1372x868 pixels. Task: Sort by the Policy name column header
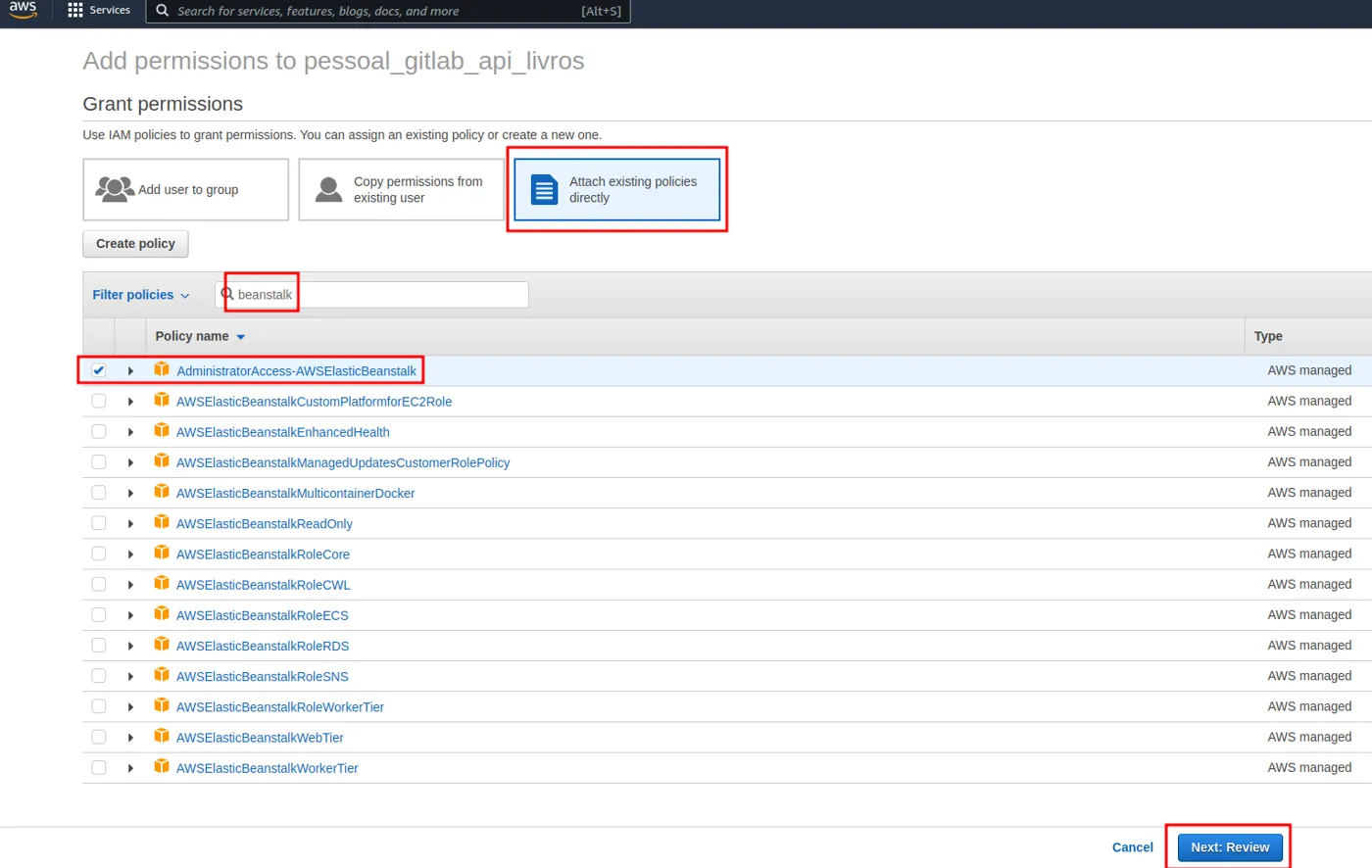pos(200,336)
